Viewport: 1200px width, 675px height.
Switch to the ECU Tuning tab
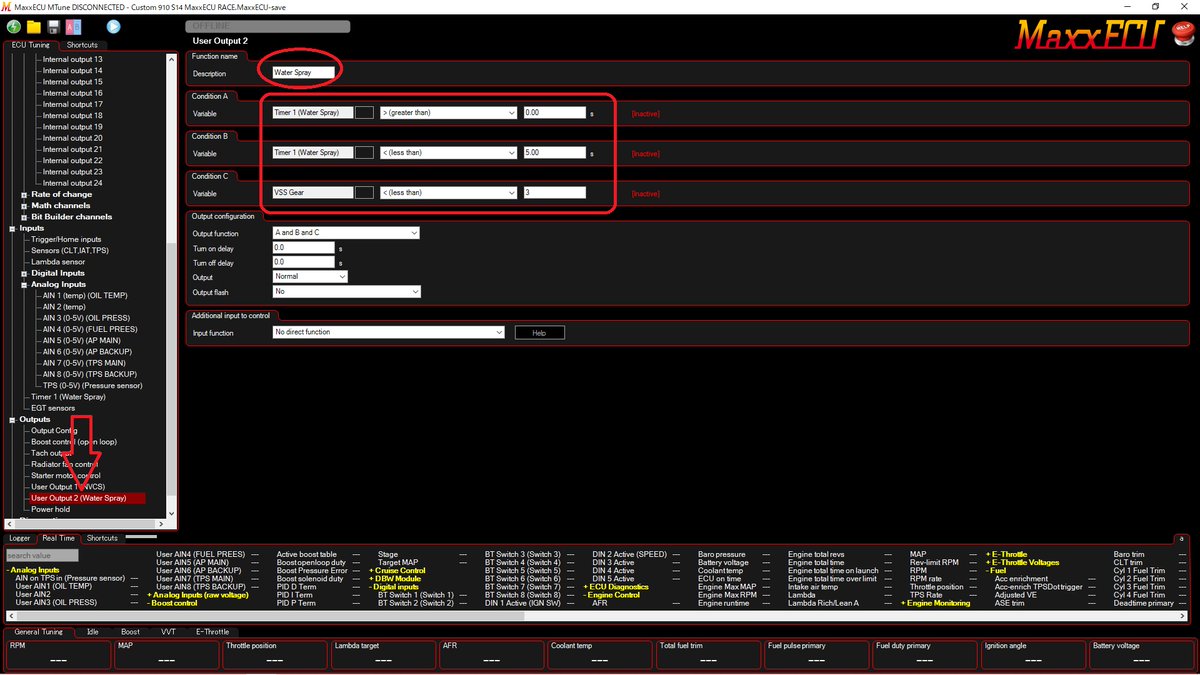[31, 45]
